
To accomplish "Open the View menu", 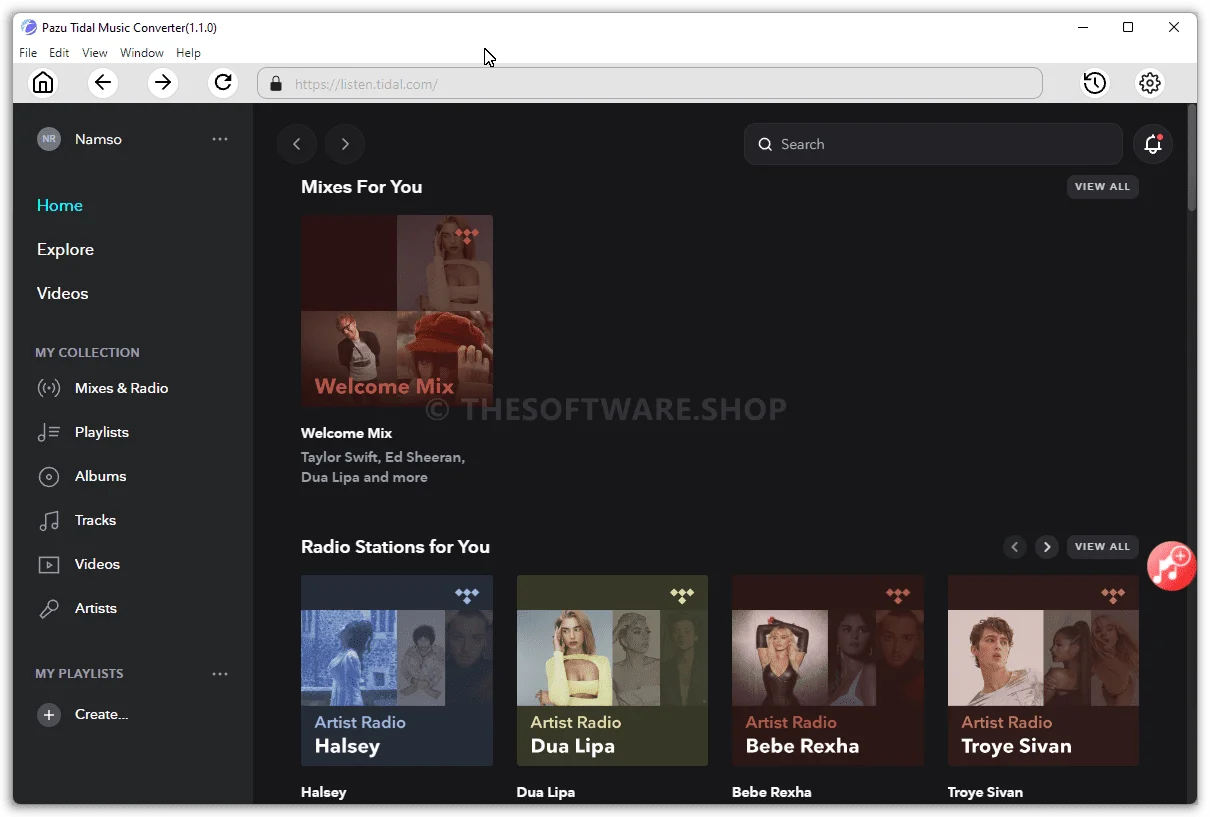I will [95, 53].
